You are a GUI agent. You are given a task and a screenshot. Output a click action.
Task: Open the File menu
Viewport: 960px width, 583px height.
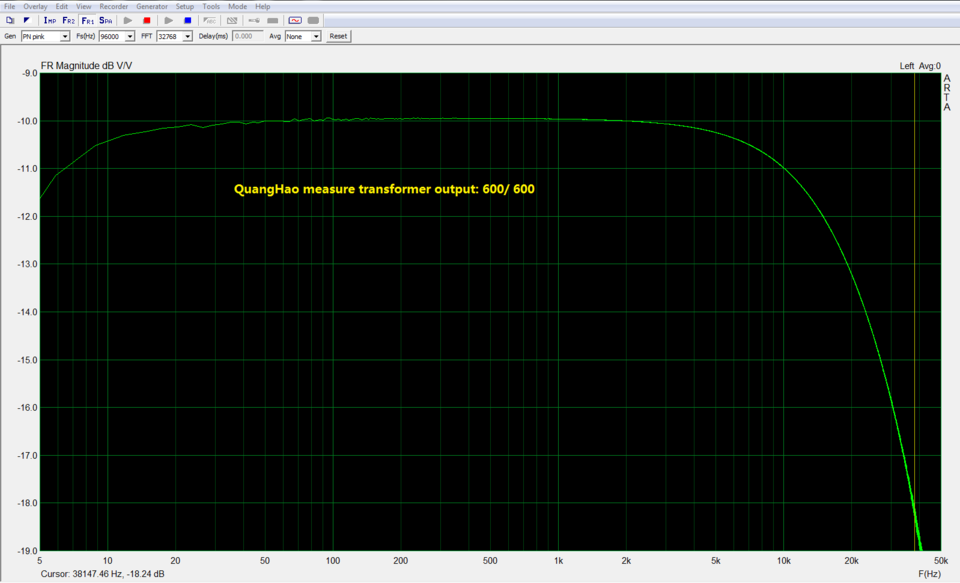pyautogui.click(x=9, y=6)
